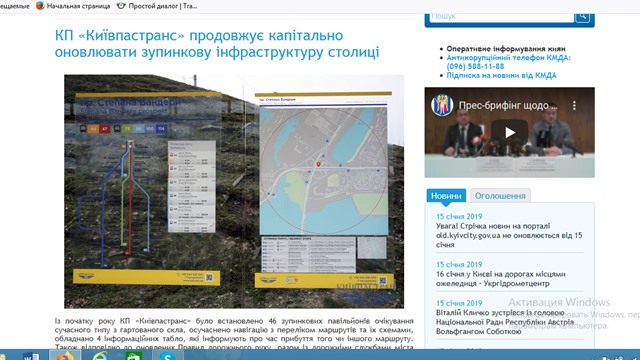The width and height of the screenshot is (640, 360).
Task: Click the first 15 січня 2019 date
Action: tap(459, 217)
